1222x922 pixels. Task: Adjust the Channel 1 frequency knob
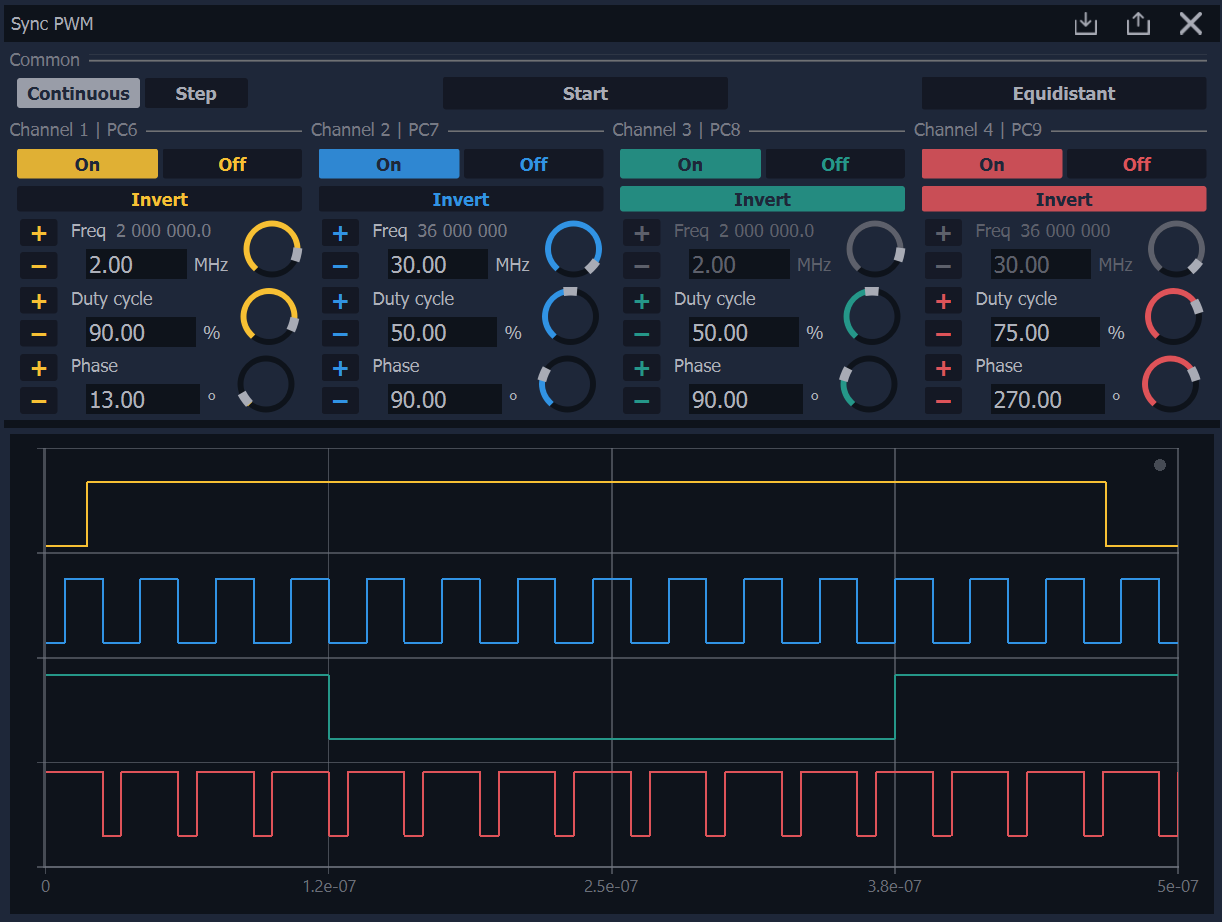pyautogui.click(x=272, y=249)
